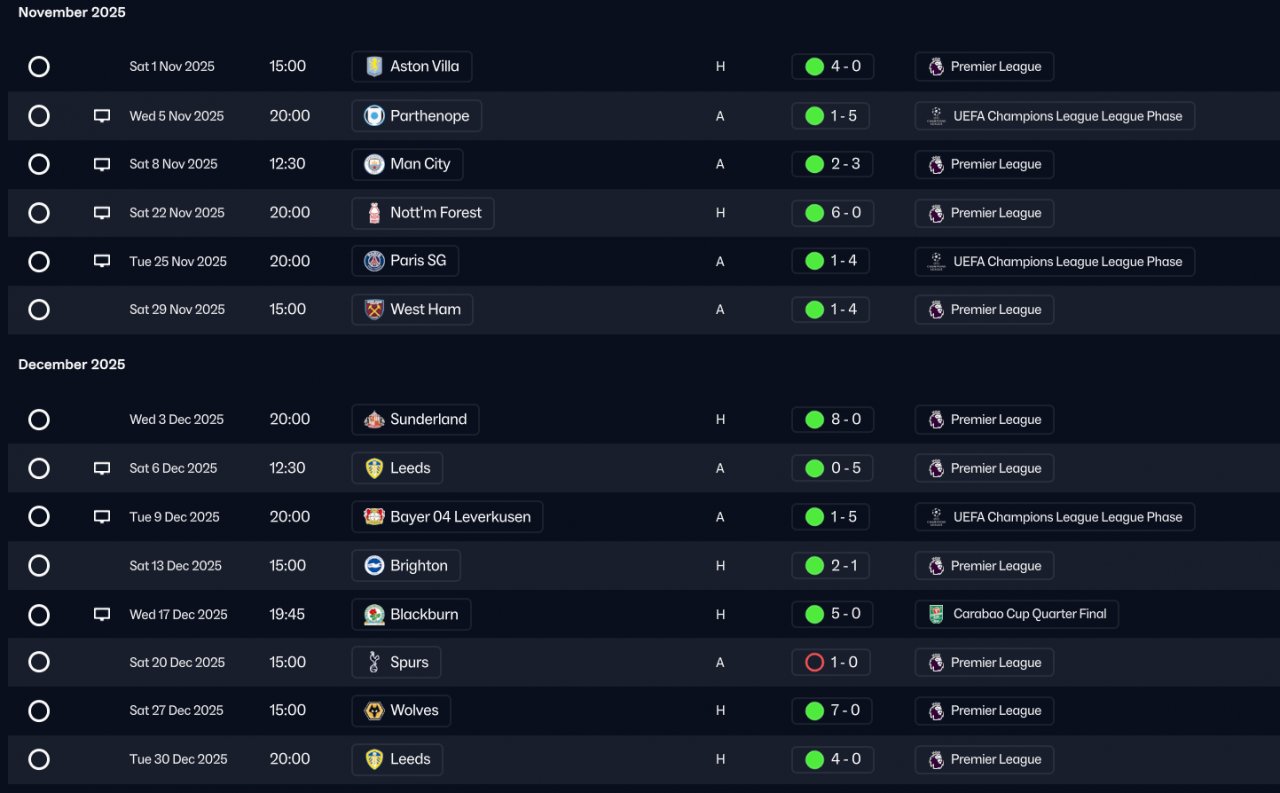Click the Wolves club badge

(x=374, y=711)
